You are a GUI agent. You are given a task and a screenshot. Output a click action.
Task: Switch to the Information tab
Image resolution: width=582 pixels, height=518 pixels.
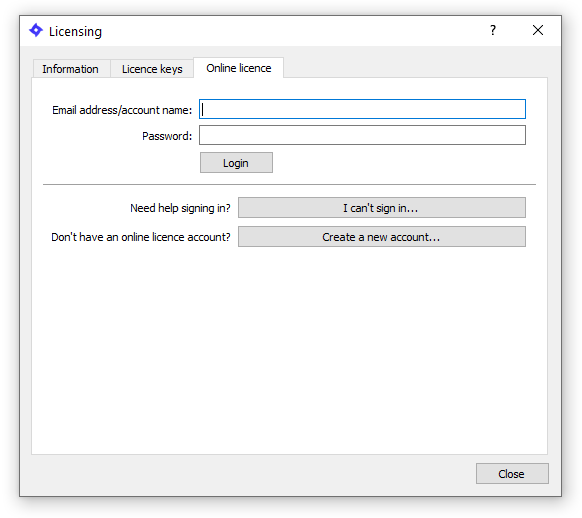[71, 69]
